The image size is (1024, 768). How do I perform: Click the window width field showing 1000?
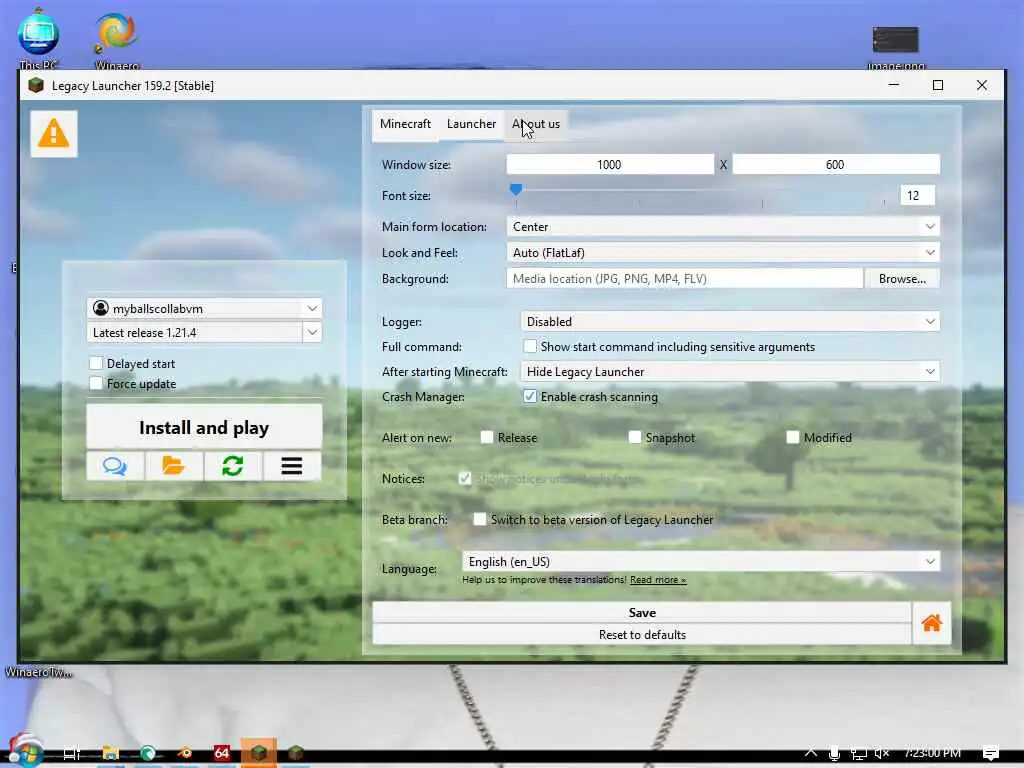[x=610, y=165]
